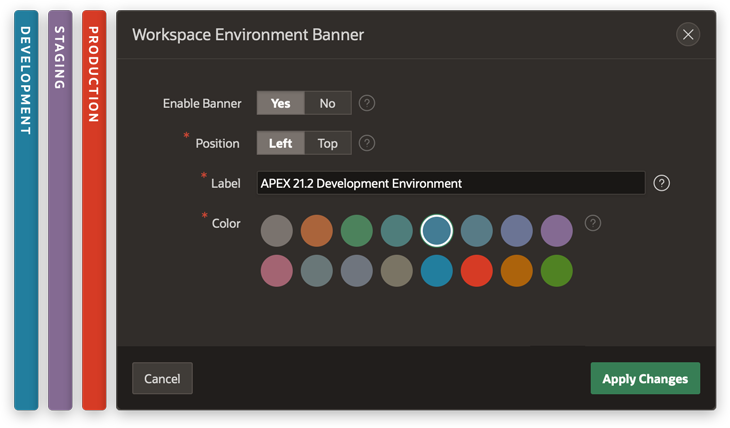Click the vertical Development banner
730x428 pixels.
click(26, 210)
